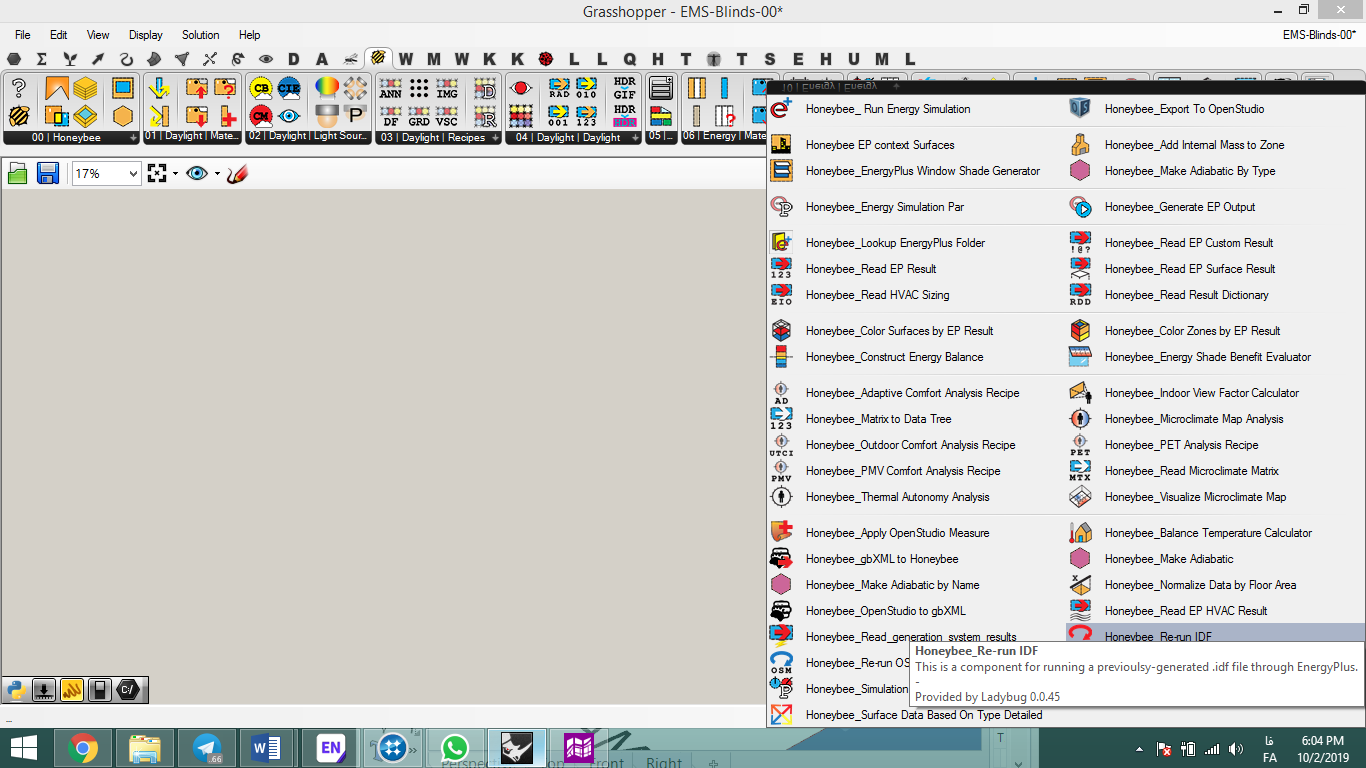The height and width of the screenshot is (768, 1366).
Task: Select the Ladybug red beetle tab
Action: click(x=545, y=59)
